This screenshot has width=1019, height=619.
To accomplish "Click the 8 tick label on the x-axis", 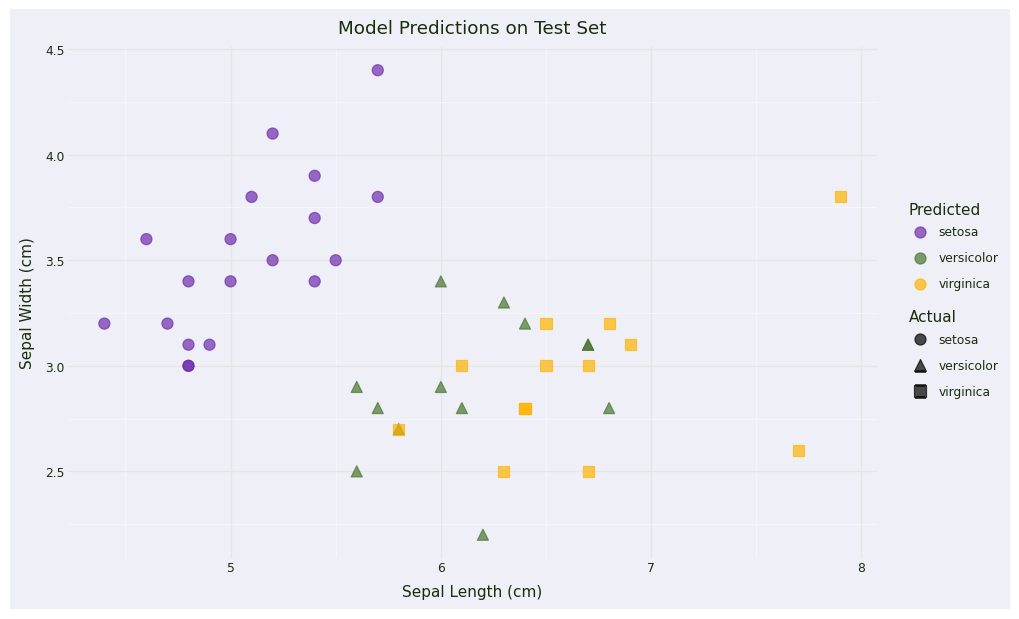I will coord(861,568).
